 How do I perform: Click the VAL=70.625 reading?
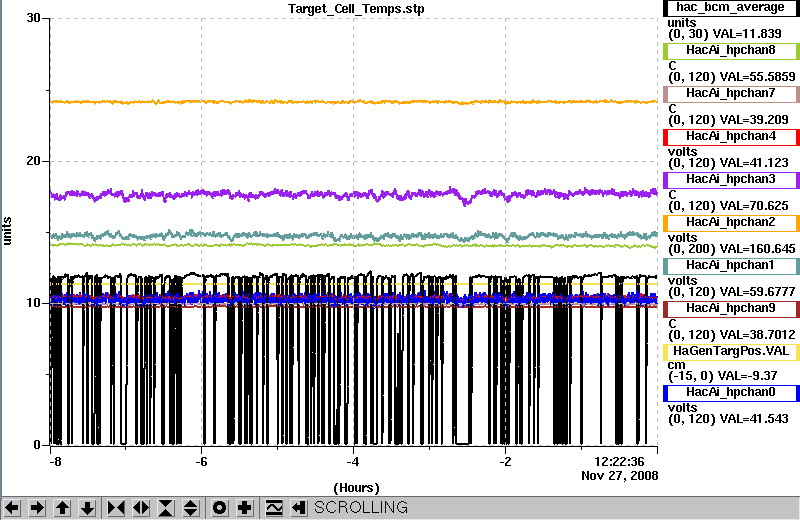754,206
